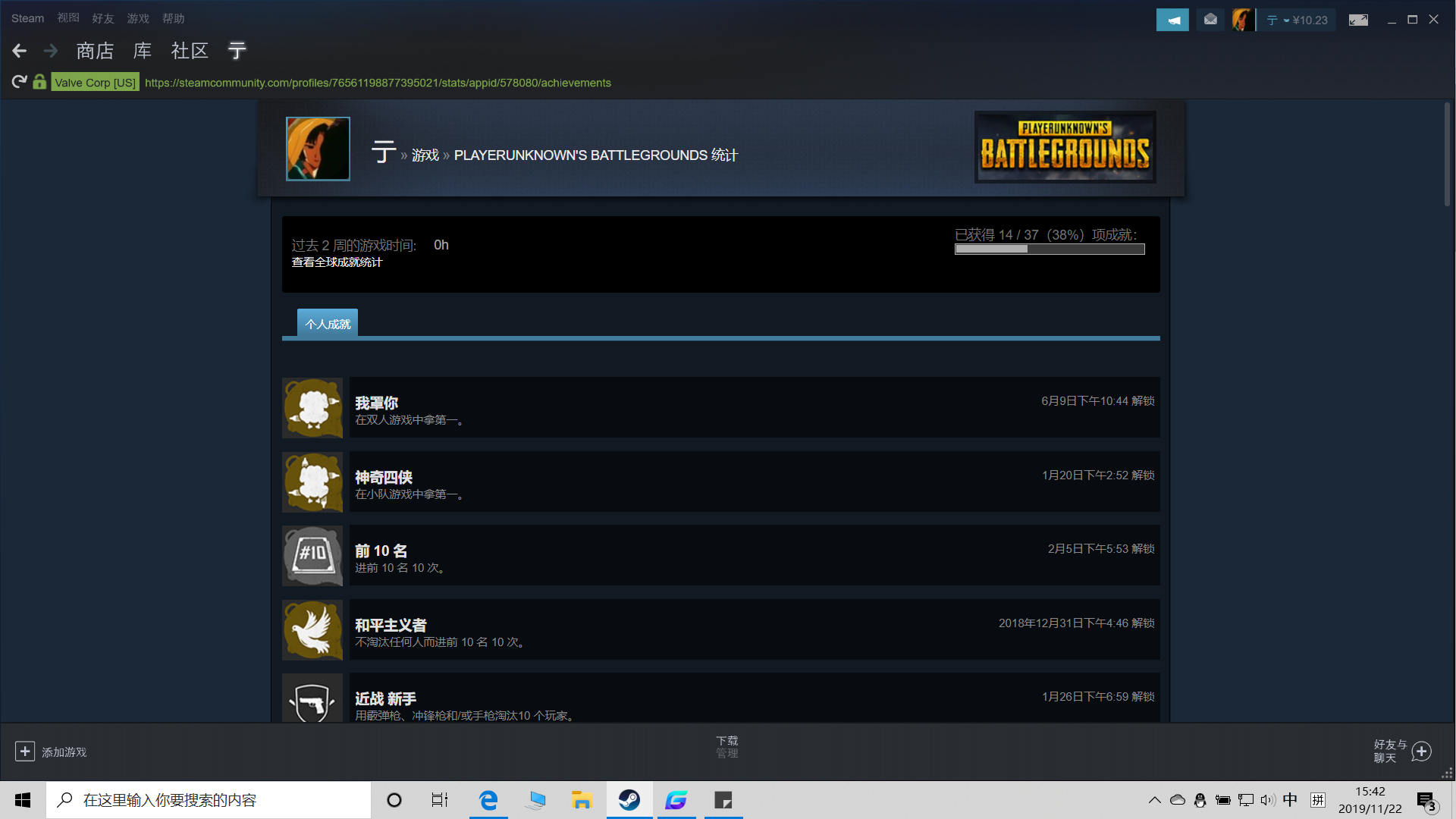This screenshot has height=819, width=1456.
Task: Click the achievement progress bar
Action: (1050, 249)
